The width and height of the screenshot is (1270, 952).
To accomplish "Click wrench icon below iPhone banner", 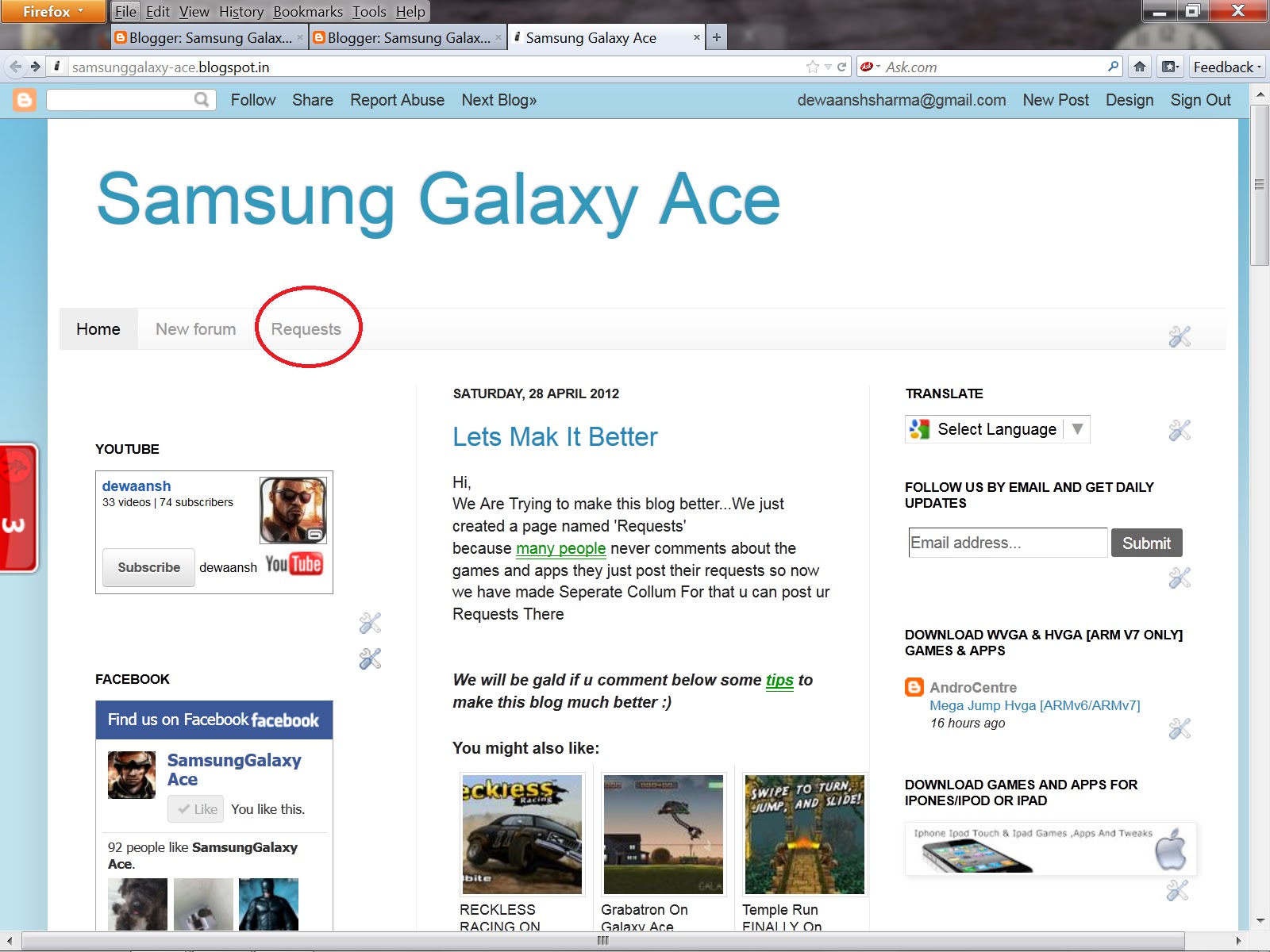I will tap(1178, 890).
